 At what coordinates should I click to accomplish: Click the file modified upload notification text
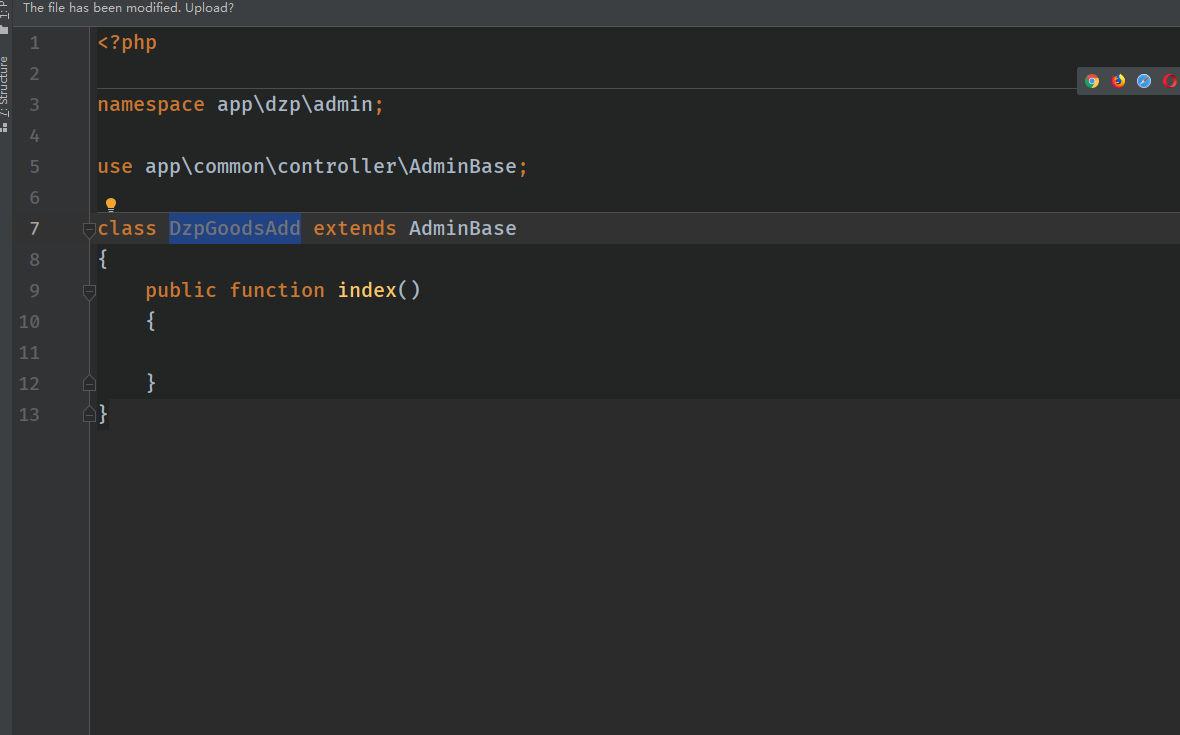coord(128,8)
